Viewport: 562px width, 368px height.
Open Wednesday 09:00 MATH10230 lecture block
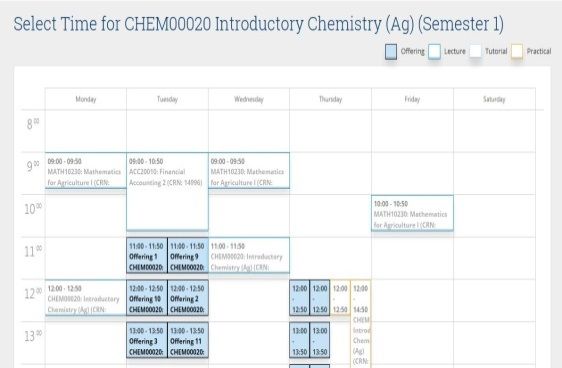pyautogui.click(x=249, y=171)
